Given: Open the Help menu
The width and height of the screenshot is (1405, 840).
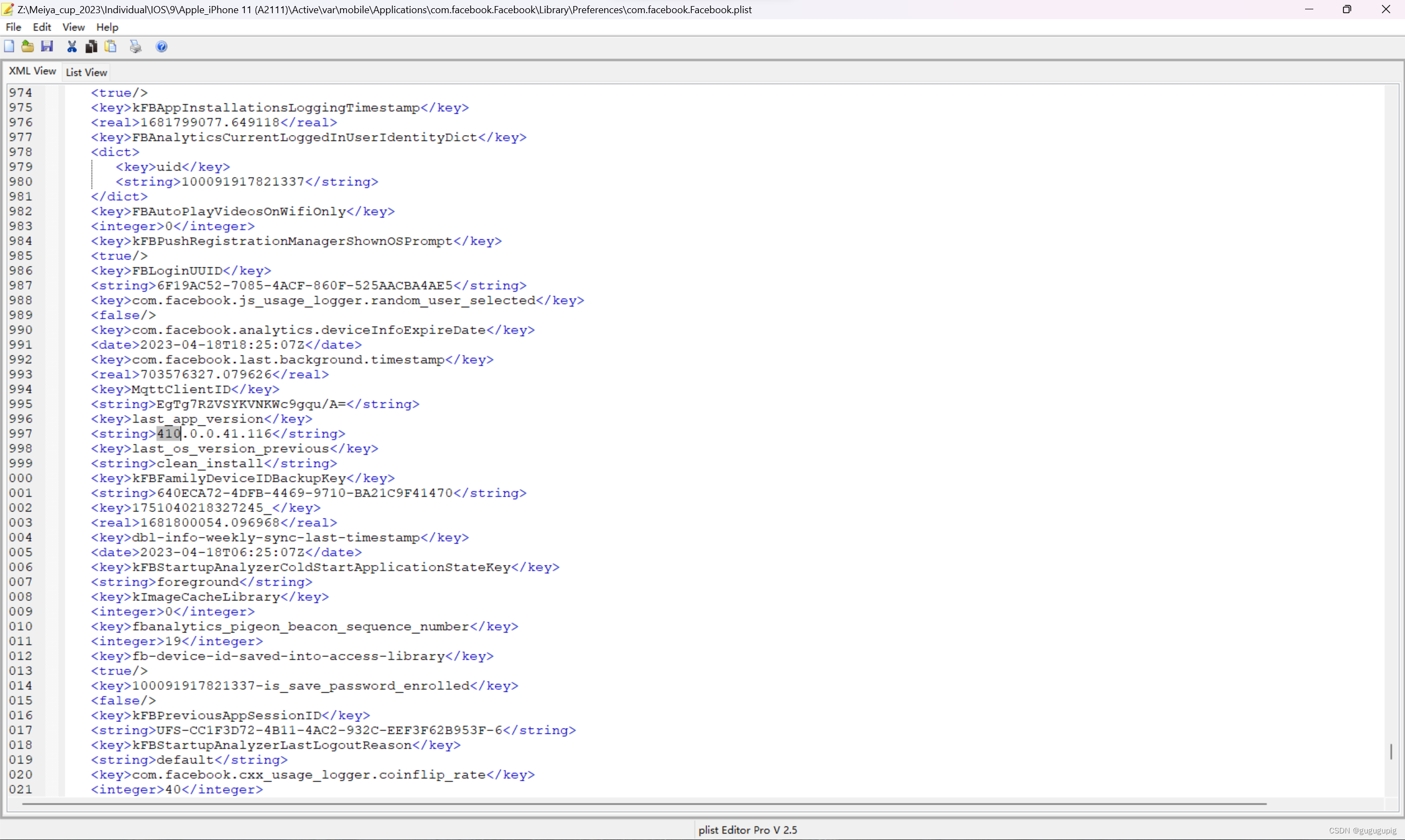Looking at the screenshot, I should (107, 27).
